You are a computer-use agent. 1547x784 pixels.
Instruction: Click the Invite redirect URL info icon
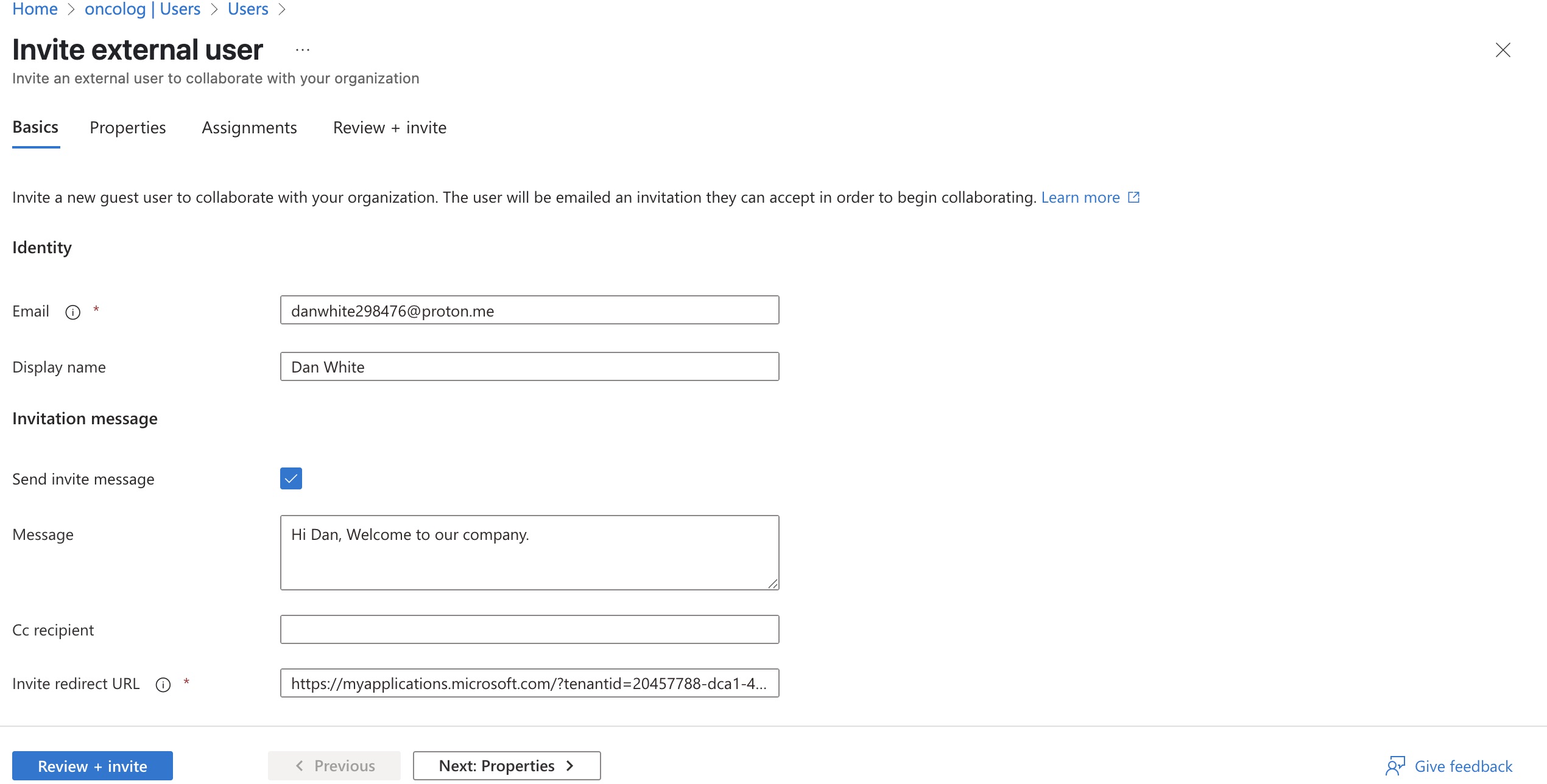163,685
